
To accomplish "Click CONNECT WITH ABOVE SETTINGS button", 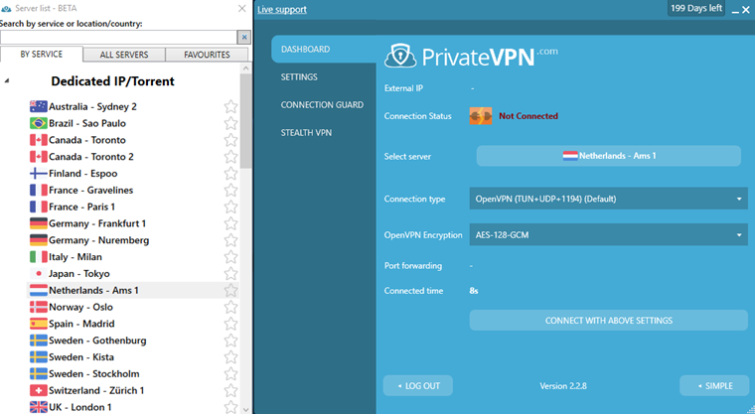I will [609, 321].
